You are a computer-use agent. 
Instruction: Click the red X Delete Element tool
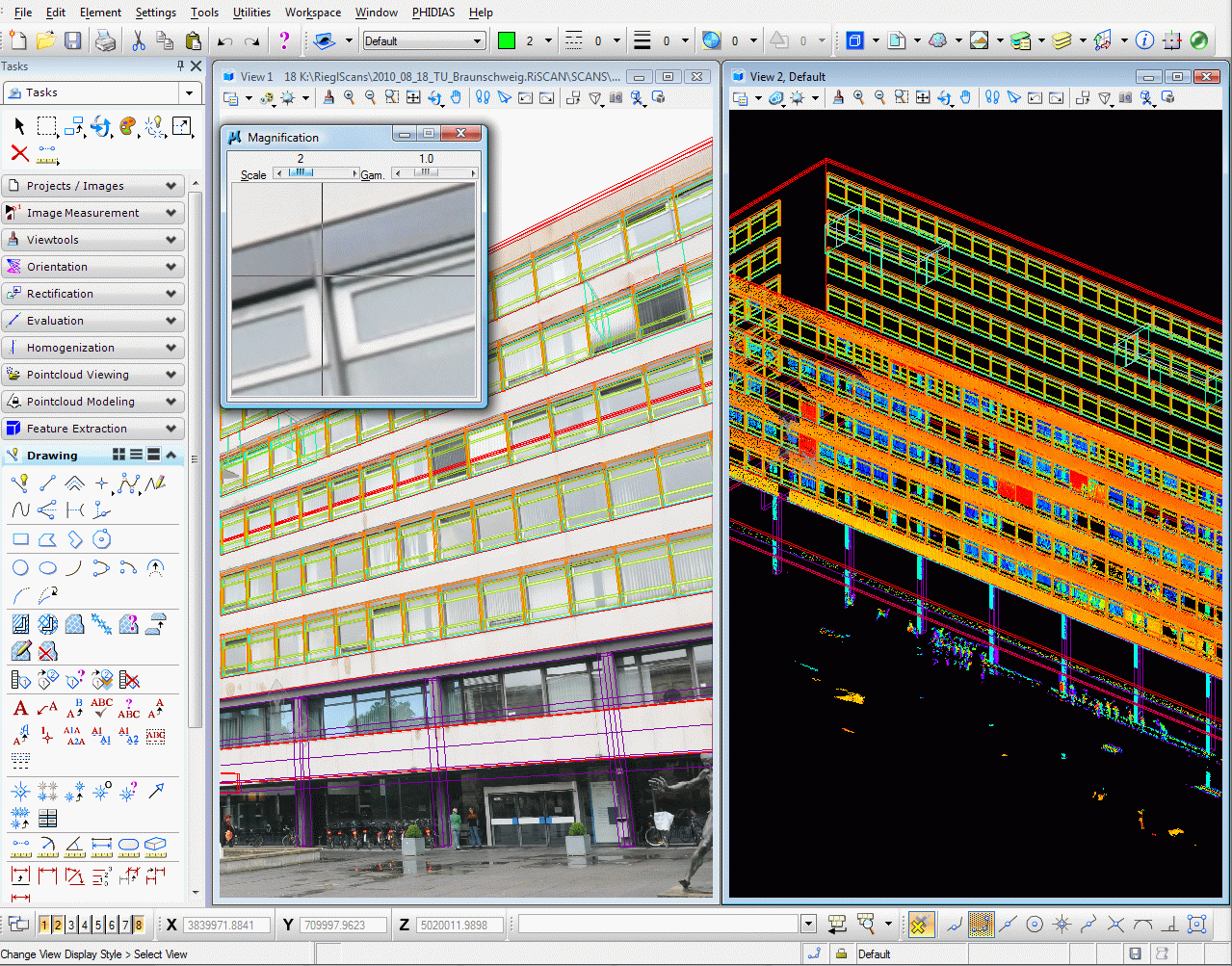tap(19, 153)
